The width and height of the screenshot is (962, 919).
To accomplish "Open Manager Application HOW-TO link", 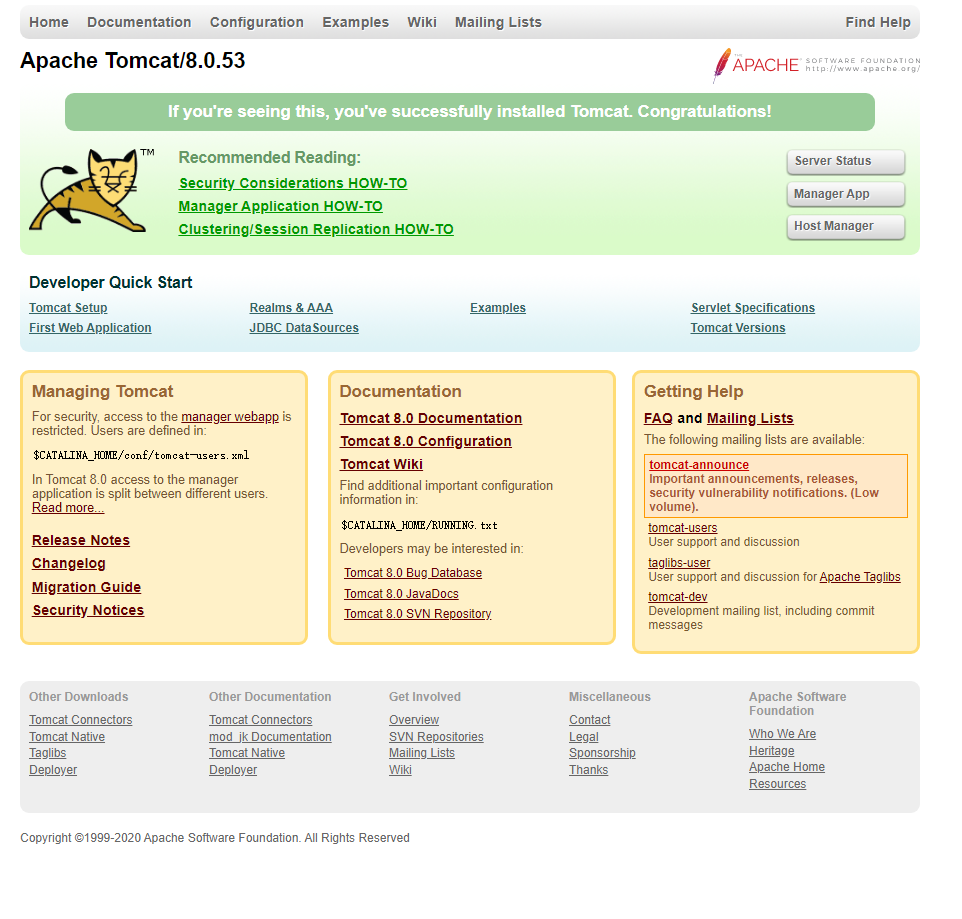I will tap(280, 206).
